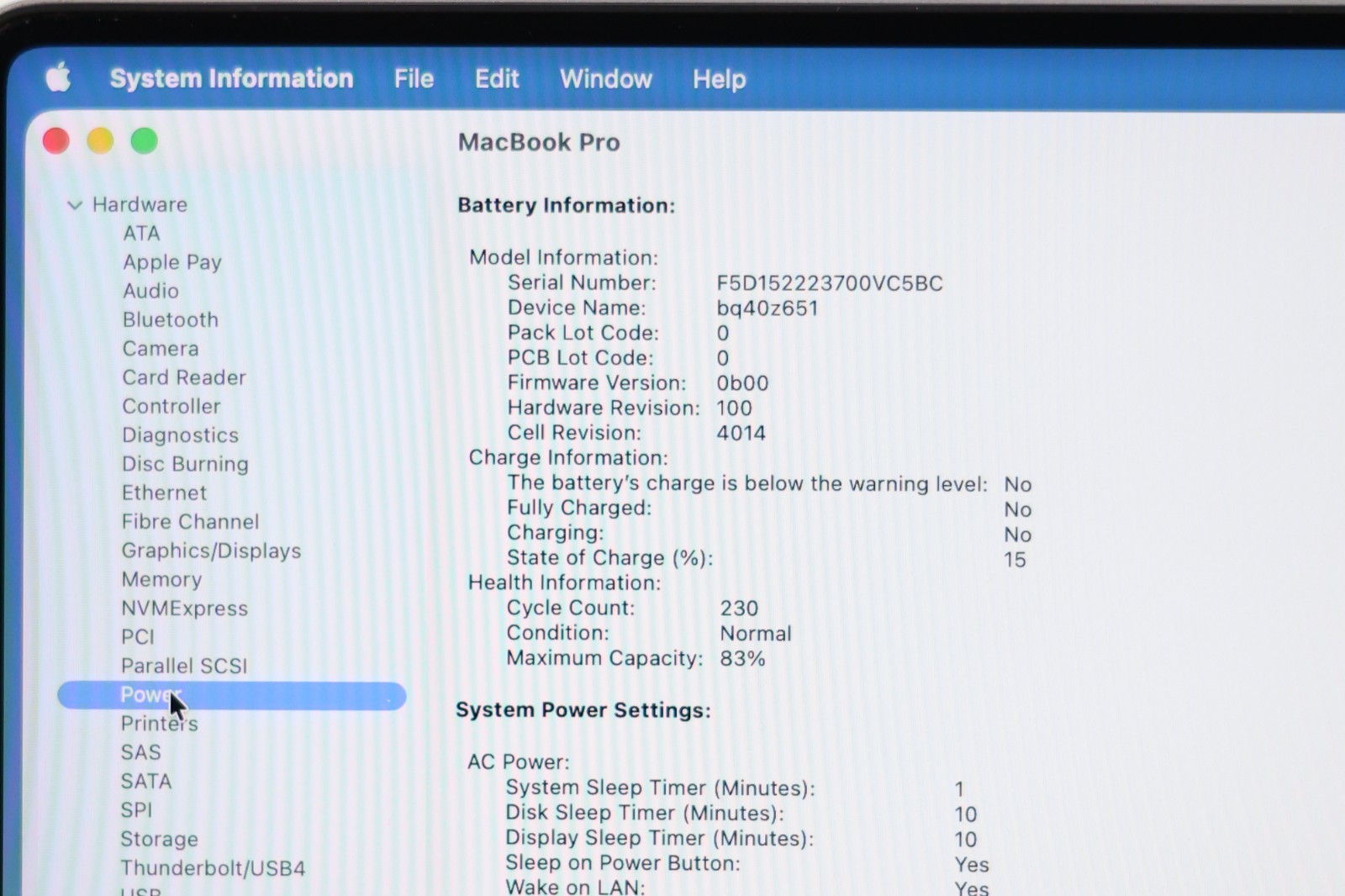The height and width of the screenshot is (896, 1345).
Task: Click the Maximum Capacity 83% value
Action: [x=742, y=658]
